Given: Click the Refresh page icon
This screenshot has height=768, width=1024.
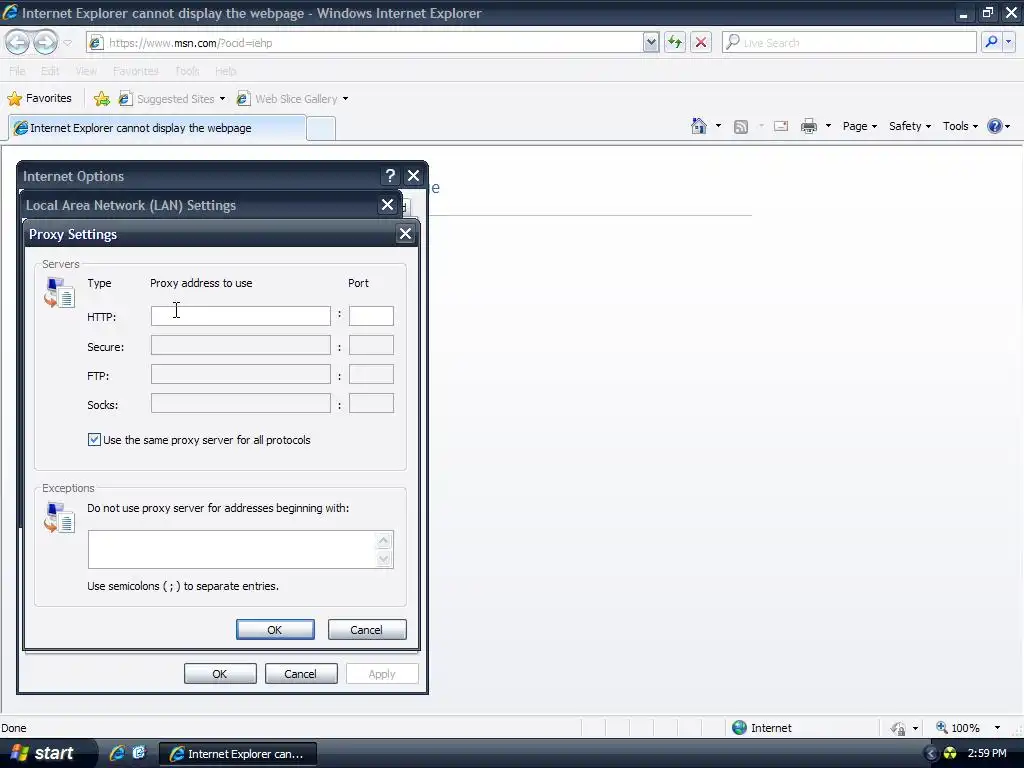Looking at the screenshot, I should [x=675, y=42].
